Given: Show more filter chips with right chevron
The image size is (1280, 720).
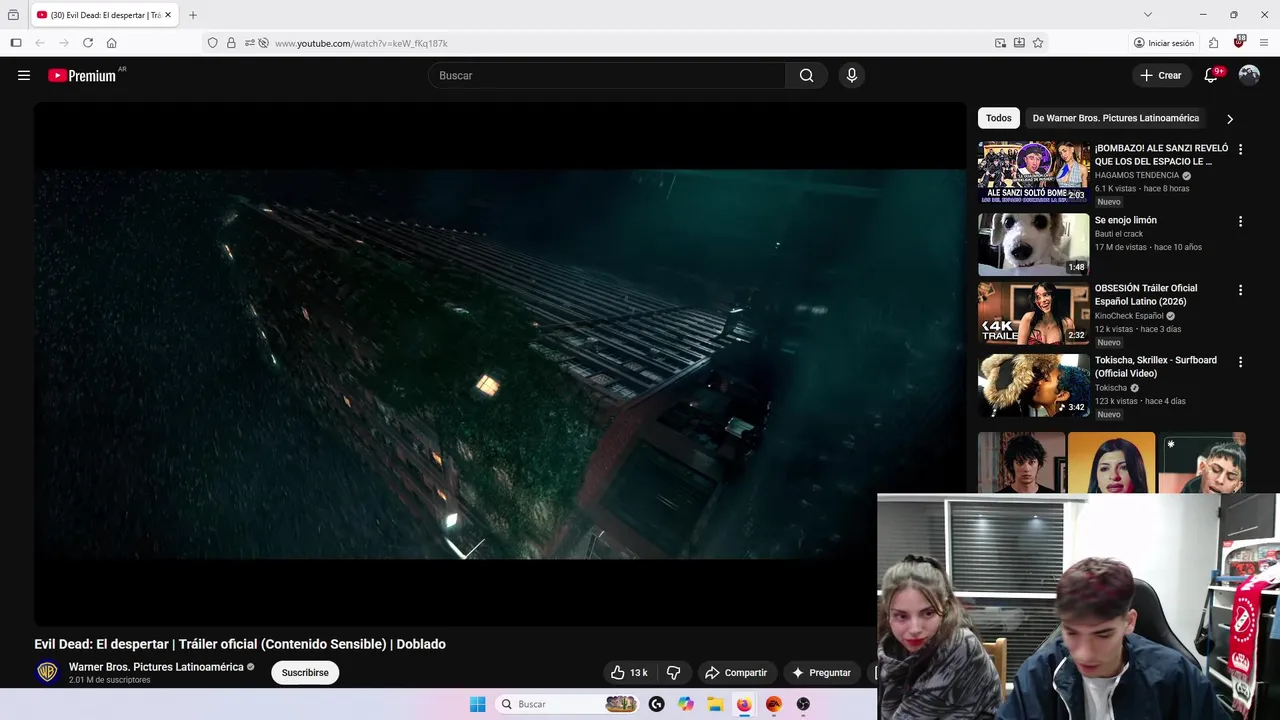Looking at the screenshot, I should point(1230,118).
